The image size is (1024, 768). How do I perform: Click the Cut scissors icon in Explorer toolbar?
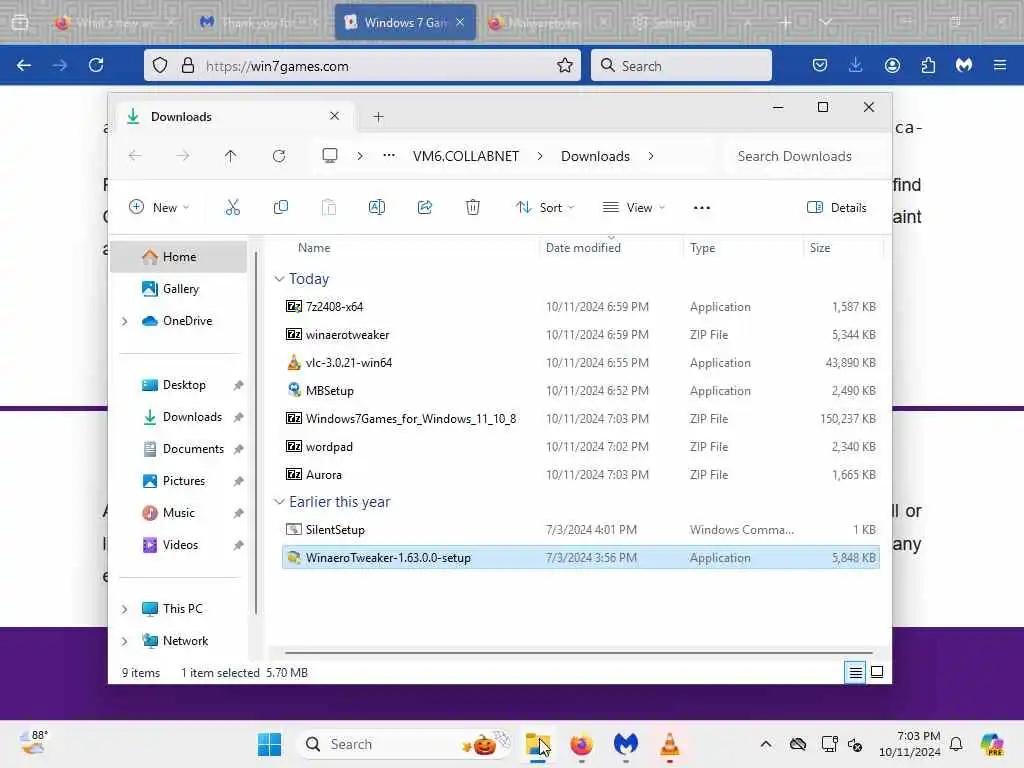(x=232, y=208)
